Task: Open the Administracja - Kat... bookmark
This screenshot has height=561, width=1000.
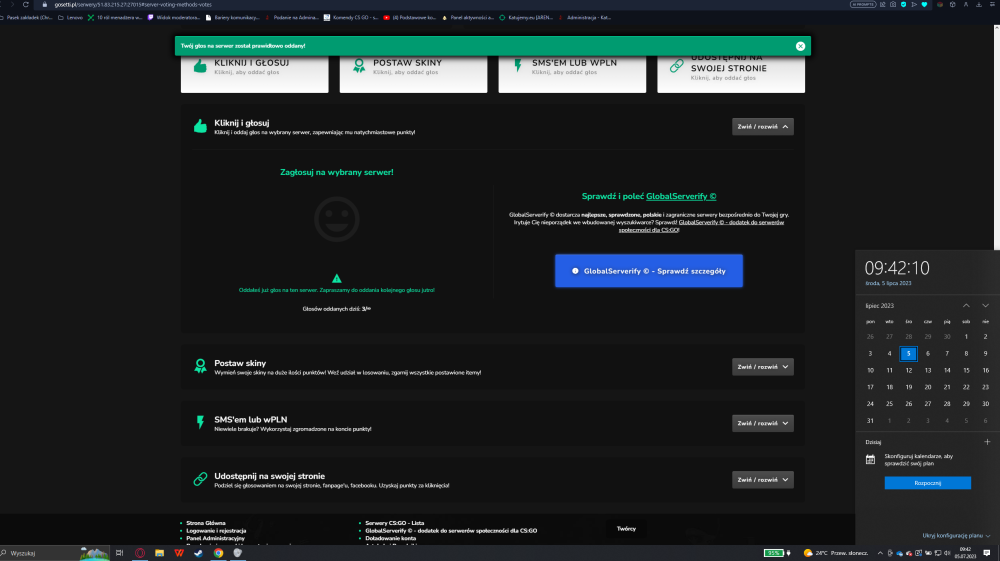Action: [x=584, y=18]
